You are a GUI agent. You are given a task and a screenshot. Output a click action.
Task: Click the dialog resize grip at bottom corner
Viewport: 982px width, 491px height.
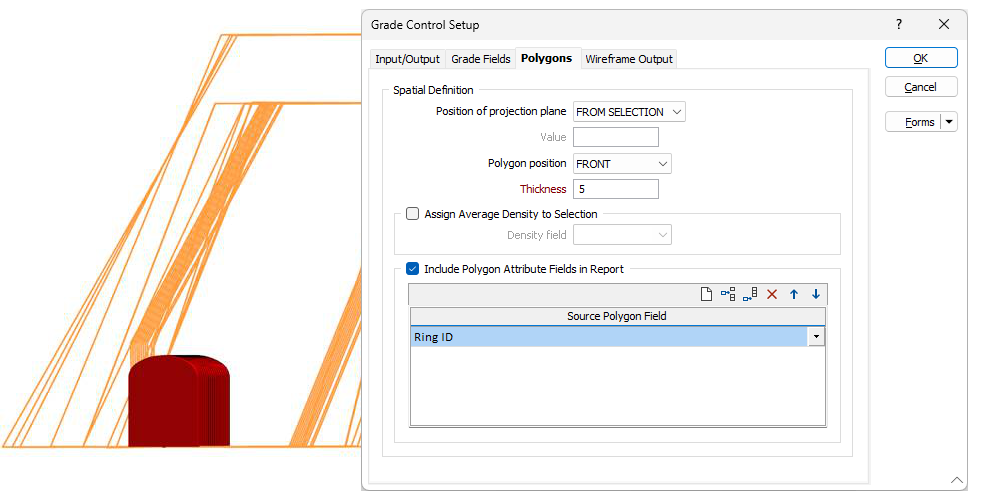pyautogui.click(x=958, y=480)
